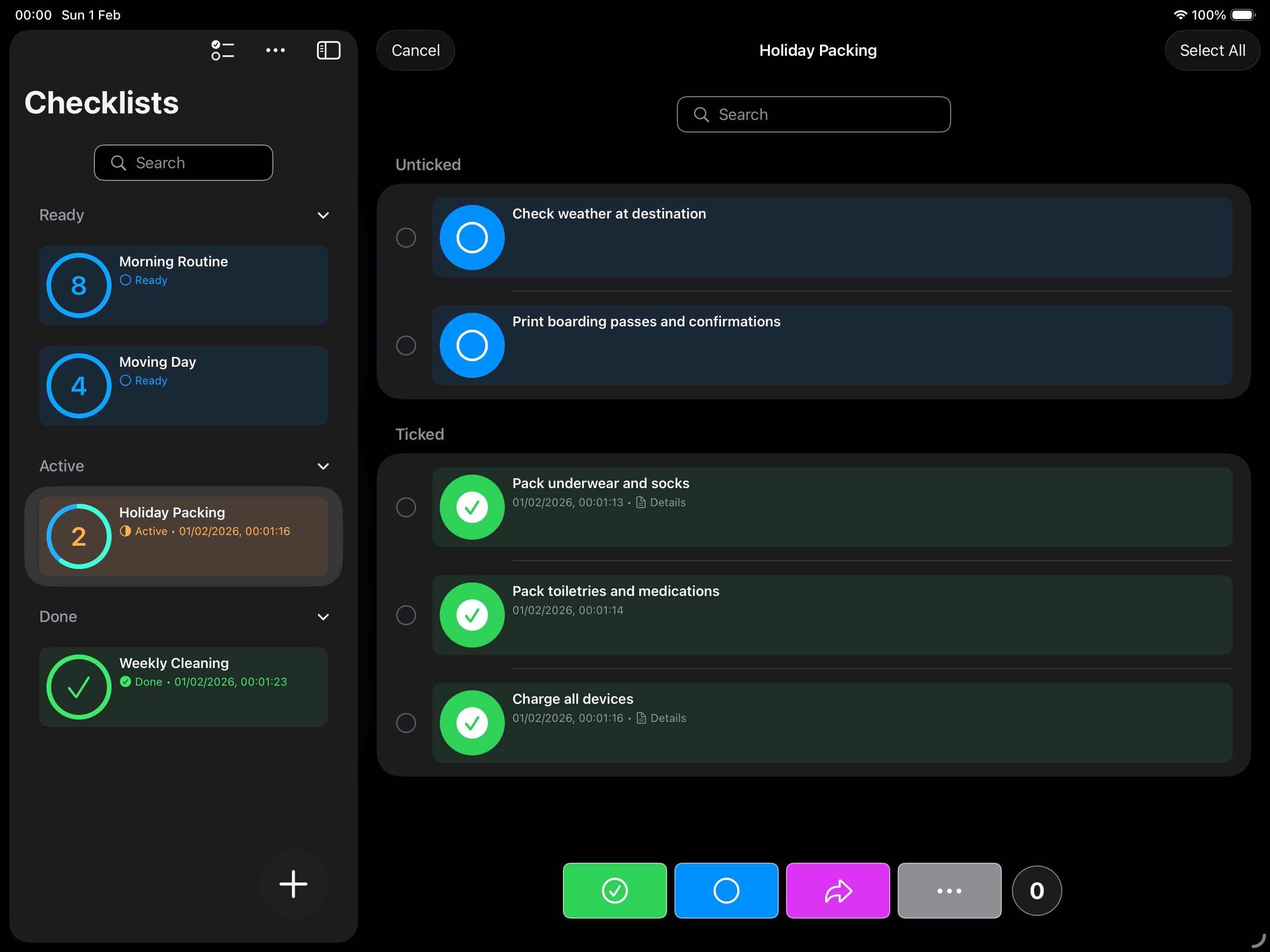The height and width of the screenshot is (952, 1270).
Task: Tap the Holiday Packing progress ring showing 2
Action: pos(79,536)
